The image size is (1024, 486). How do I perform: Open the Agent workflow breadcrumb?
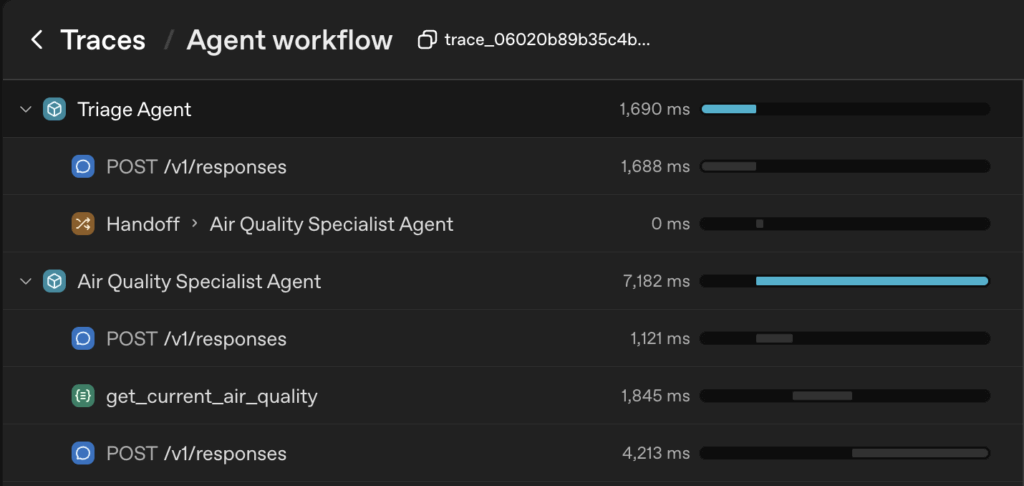coord(289,40)
